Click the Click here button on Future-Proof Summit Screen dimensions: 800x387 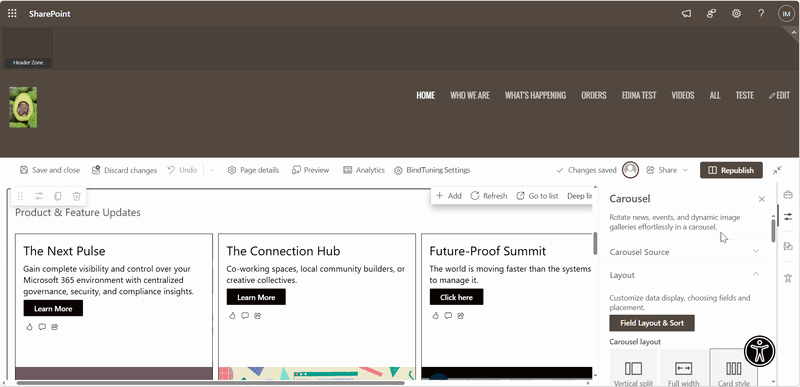(x=457, y=297)
